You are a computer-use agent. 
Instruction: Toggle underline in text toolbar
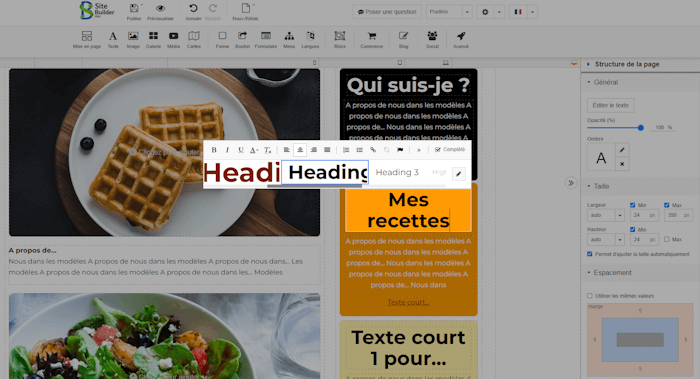tap(241, 150)
